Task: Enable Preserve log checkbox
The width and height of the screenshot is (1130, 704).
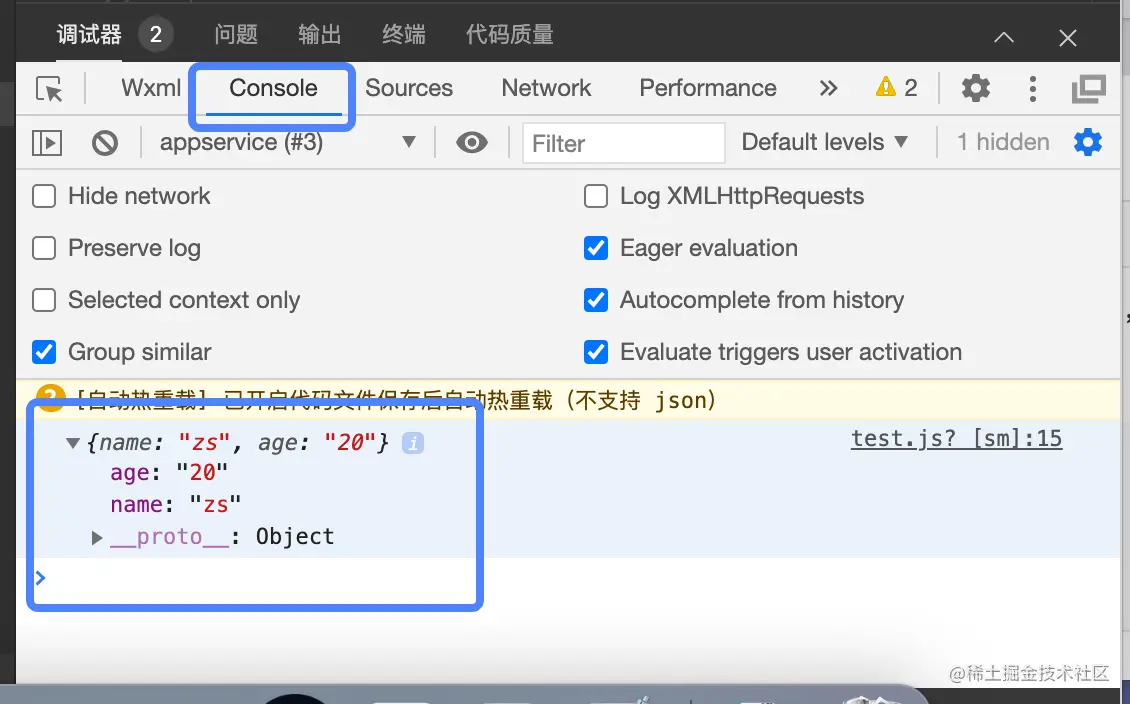Action: coord(44,248)
